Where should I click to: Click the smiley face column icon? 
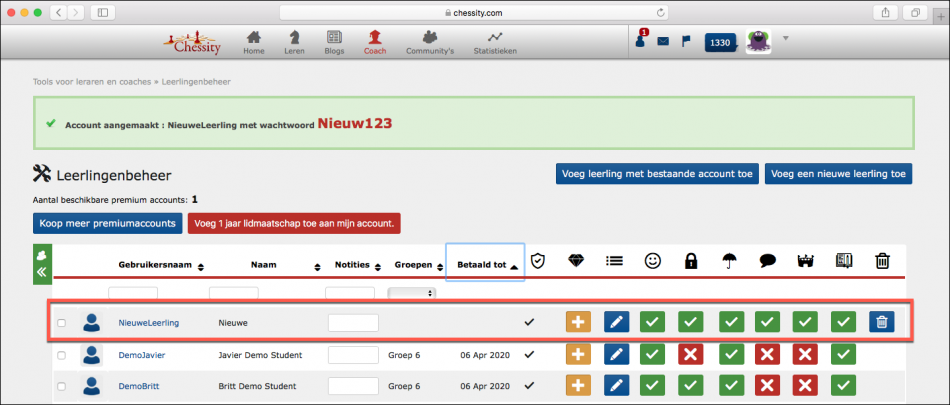coord(652,261)
